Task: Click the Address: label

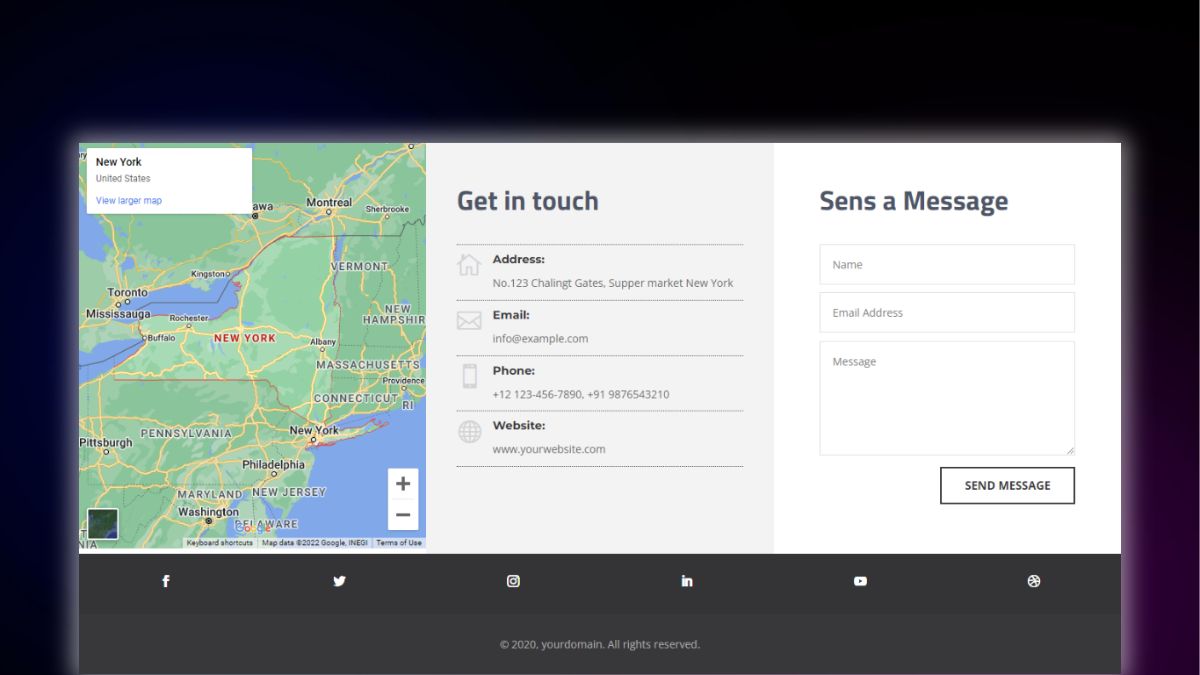Action: coord(518,259)
